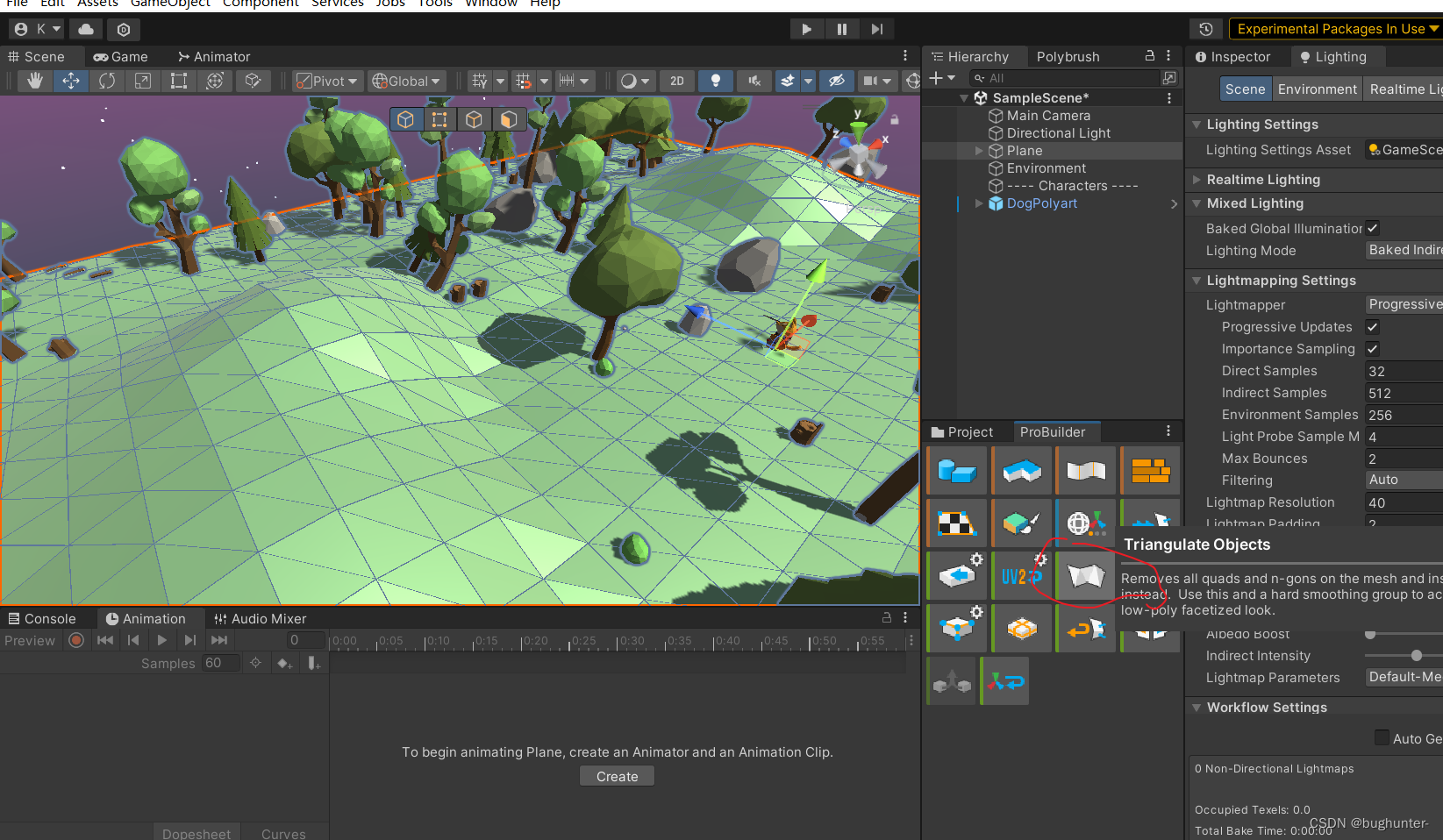This screenshot has height=840, width=1443.
Task: Select the Rect transform tool
Action: [179, 81]
